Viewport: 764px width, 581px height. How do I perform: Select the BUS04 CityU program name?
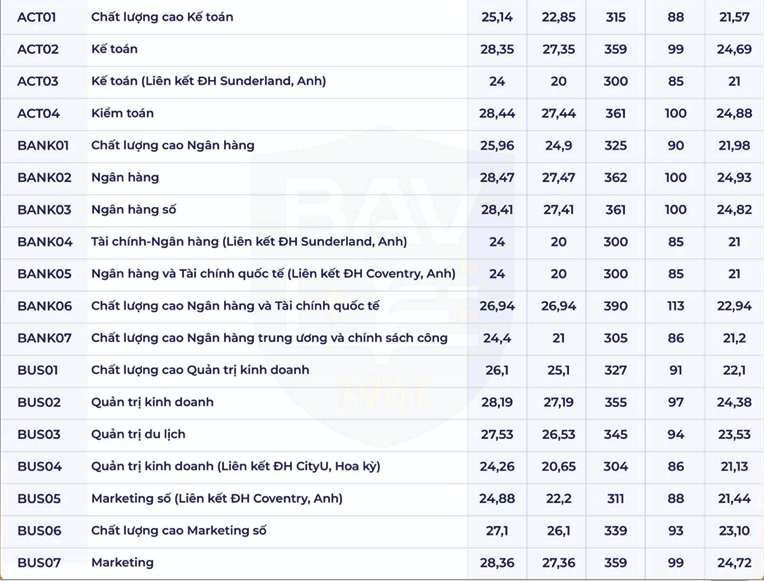pyautogui.click(x=236, y=466)
